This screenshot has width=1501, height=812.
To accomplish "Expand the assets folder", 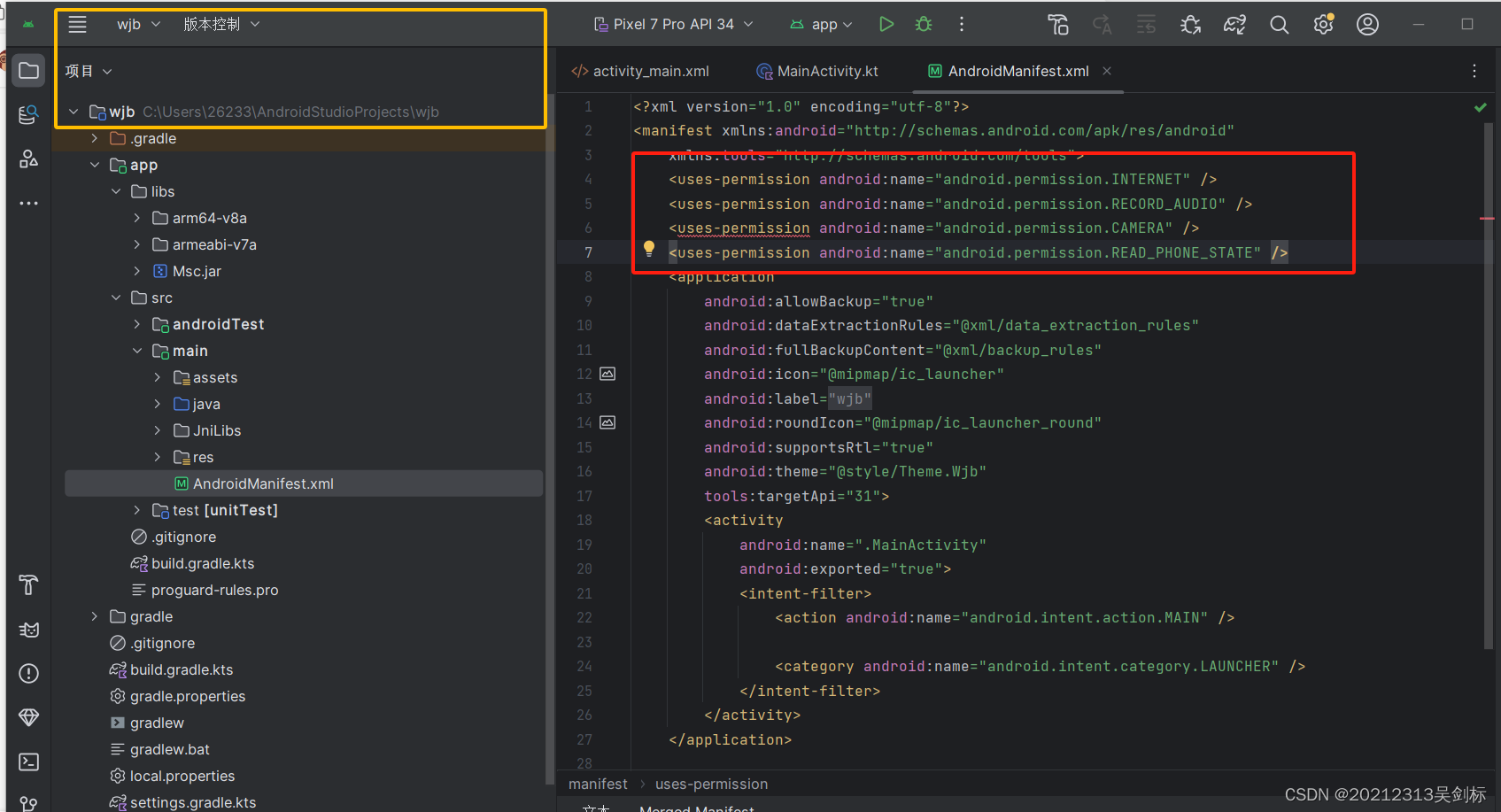I will pyautogui.click(x=158, y=377).
